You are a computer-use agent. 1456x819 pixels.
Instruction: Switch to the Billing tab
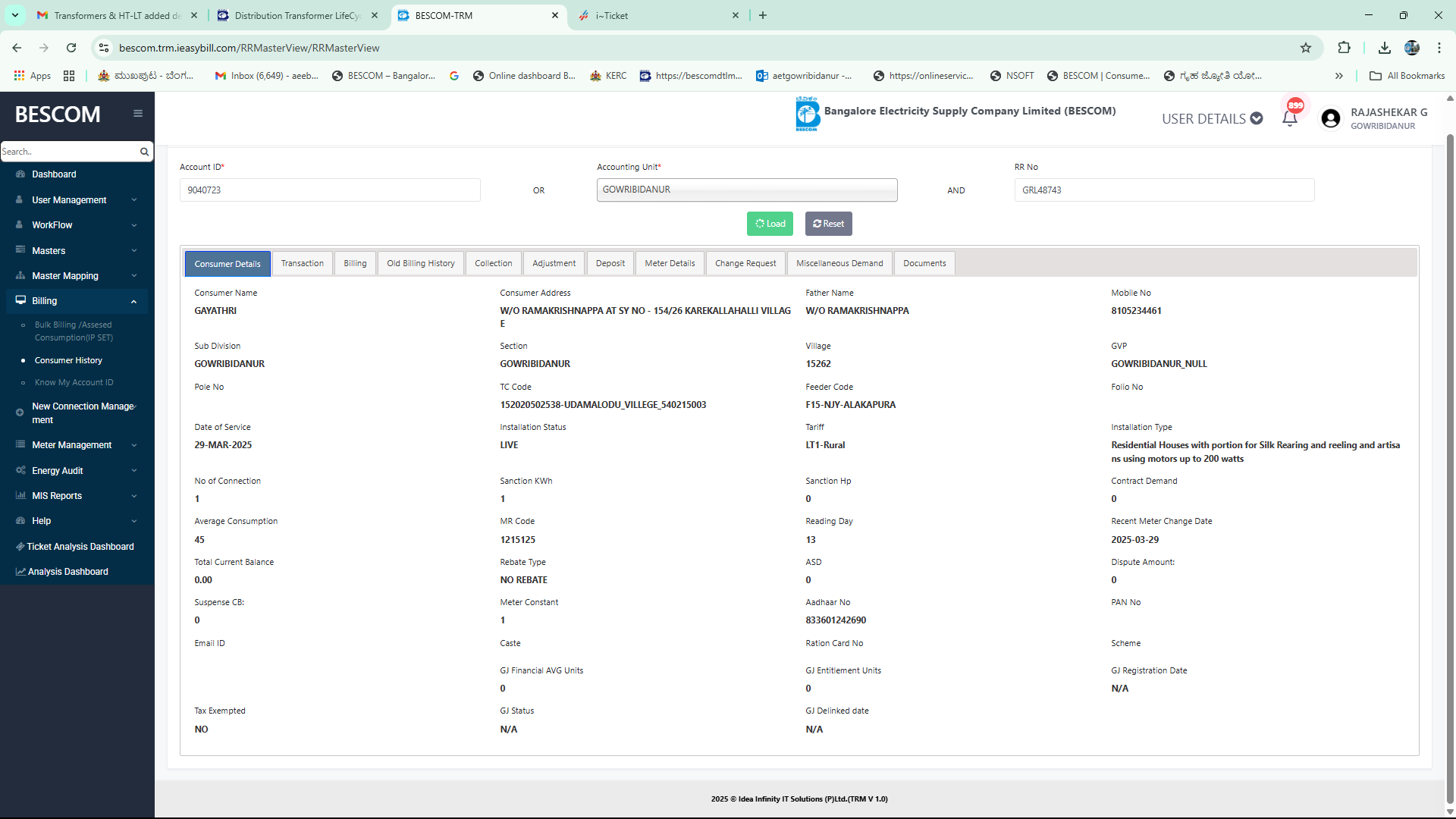355,264
